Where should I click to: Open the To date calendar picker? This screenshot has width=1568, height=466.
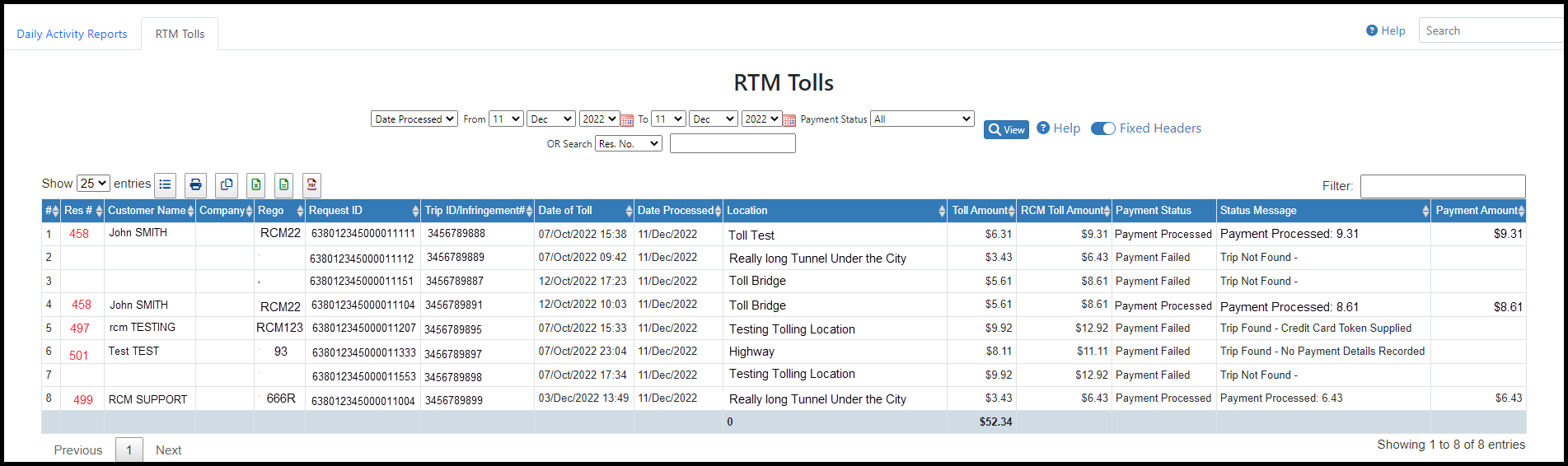[789, 120]
